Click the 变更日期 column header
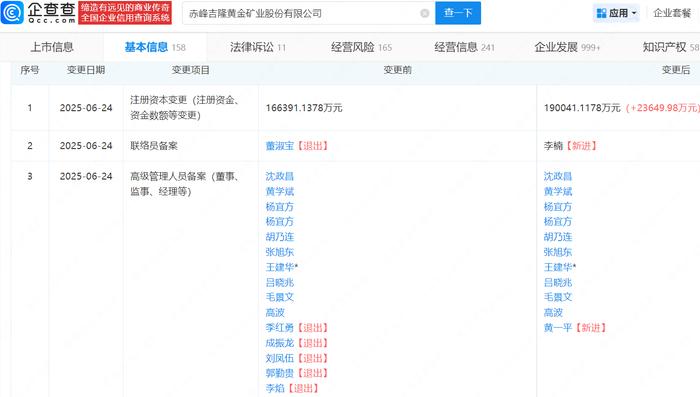The width and height of the screenshot is (700, 397). pos(86,70)
